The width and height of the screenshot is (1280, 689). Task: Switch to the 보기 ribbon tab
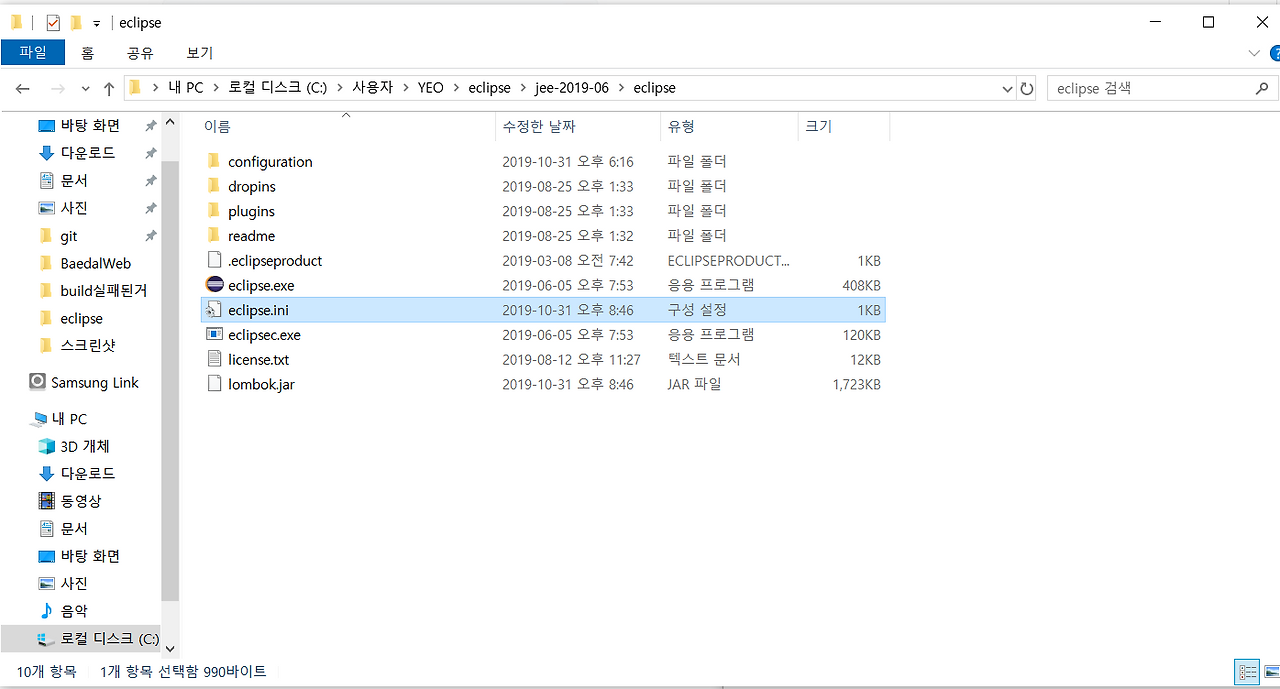197,52
